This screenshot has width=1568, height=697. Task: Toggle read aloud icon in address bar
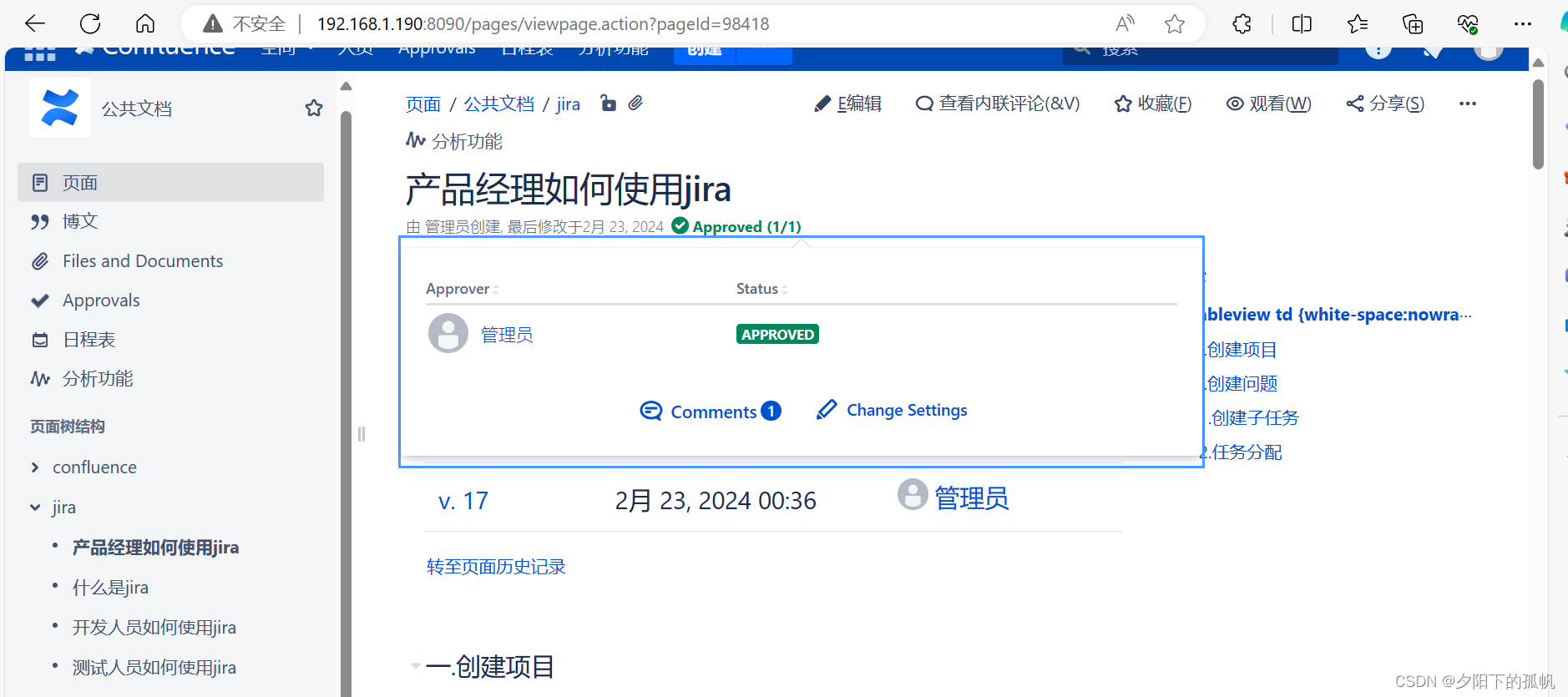pyautogui.click(x=1125, y=23)
